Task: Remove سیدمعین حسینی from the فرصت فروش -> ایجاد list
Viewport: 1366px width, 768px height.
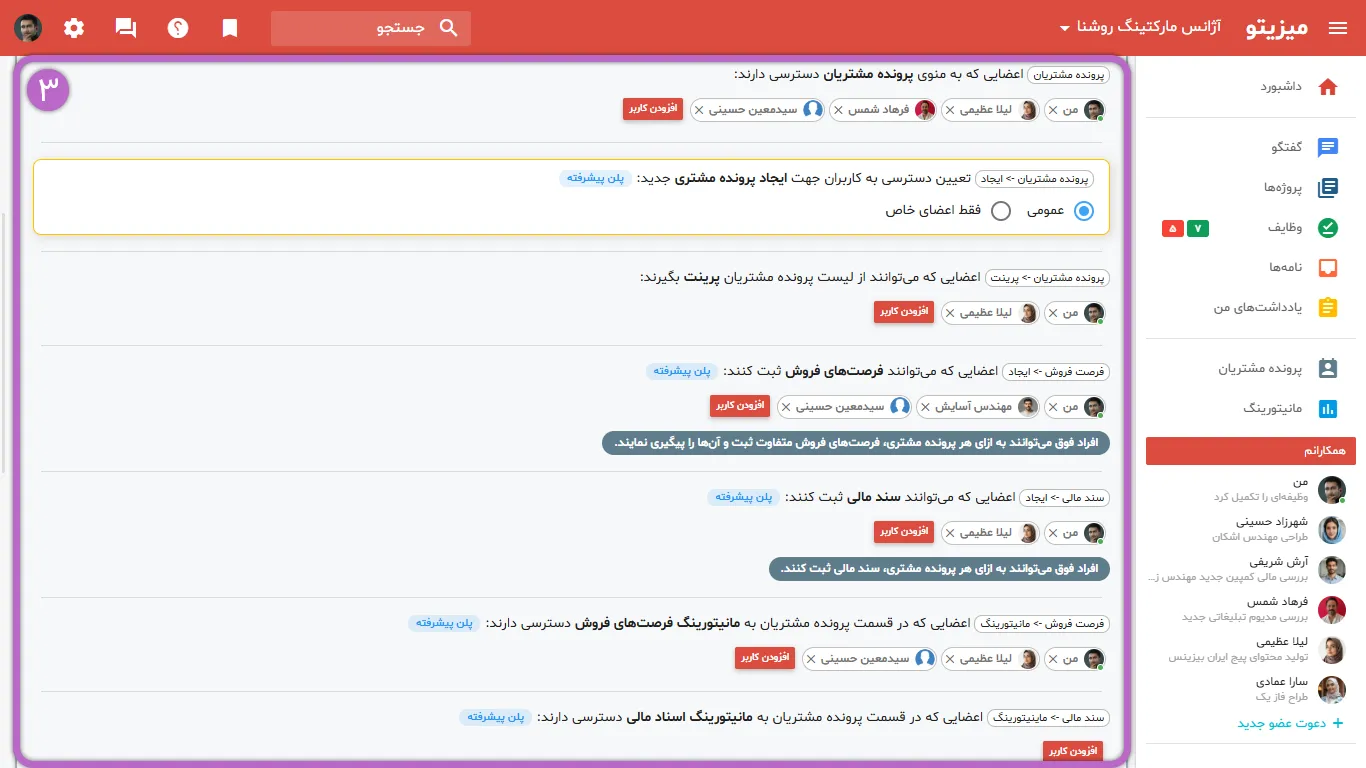Action: pos(786,407)
